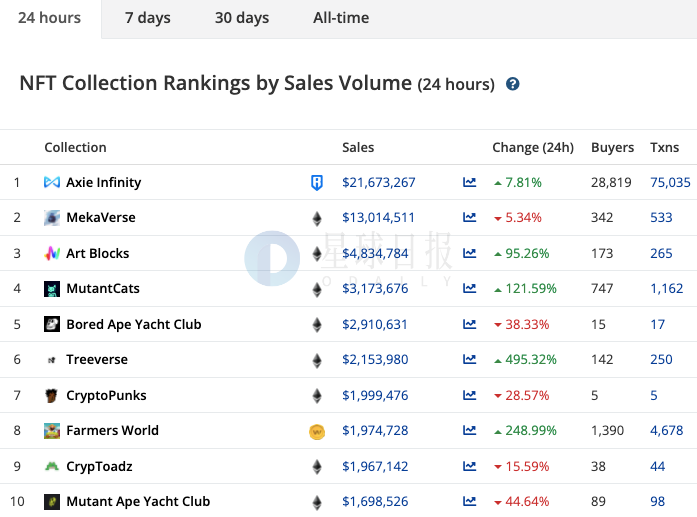The height and width of the screenshot is (517, 697).
Task: Open Farmers World sales chart icon
Action: tap(469, 430)
